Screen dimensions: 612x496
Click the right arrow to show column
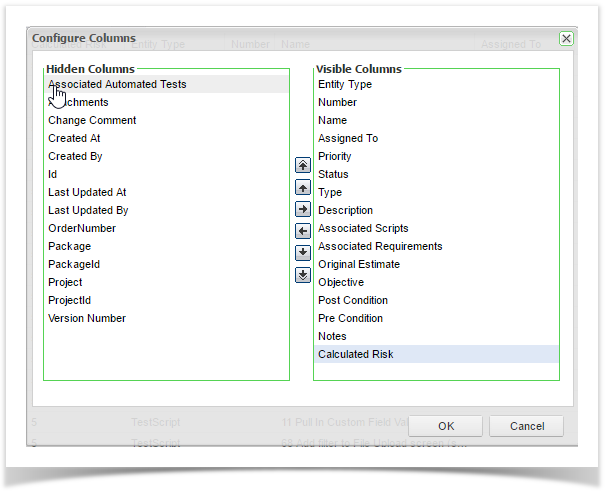(x=302, y=209)
